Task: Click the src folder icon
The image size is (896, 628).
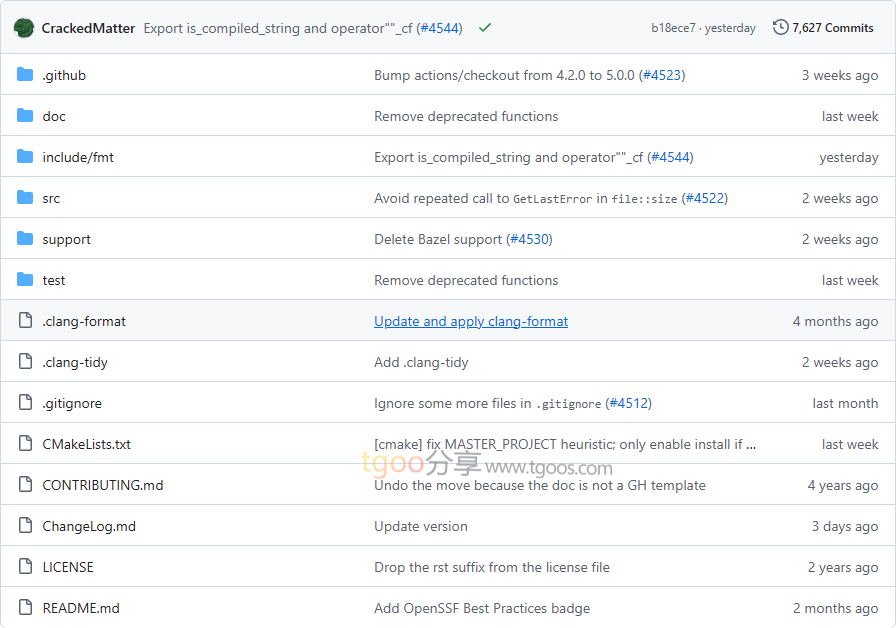Action: [25, 198]
